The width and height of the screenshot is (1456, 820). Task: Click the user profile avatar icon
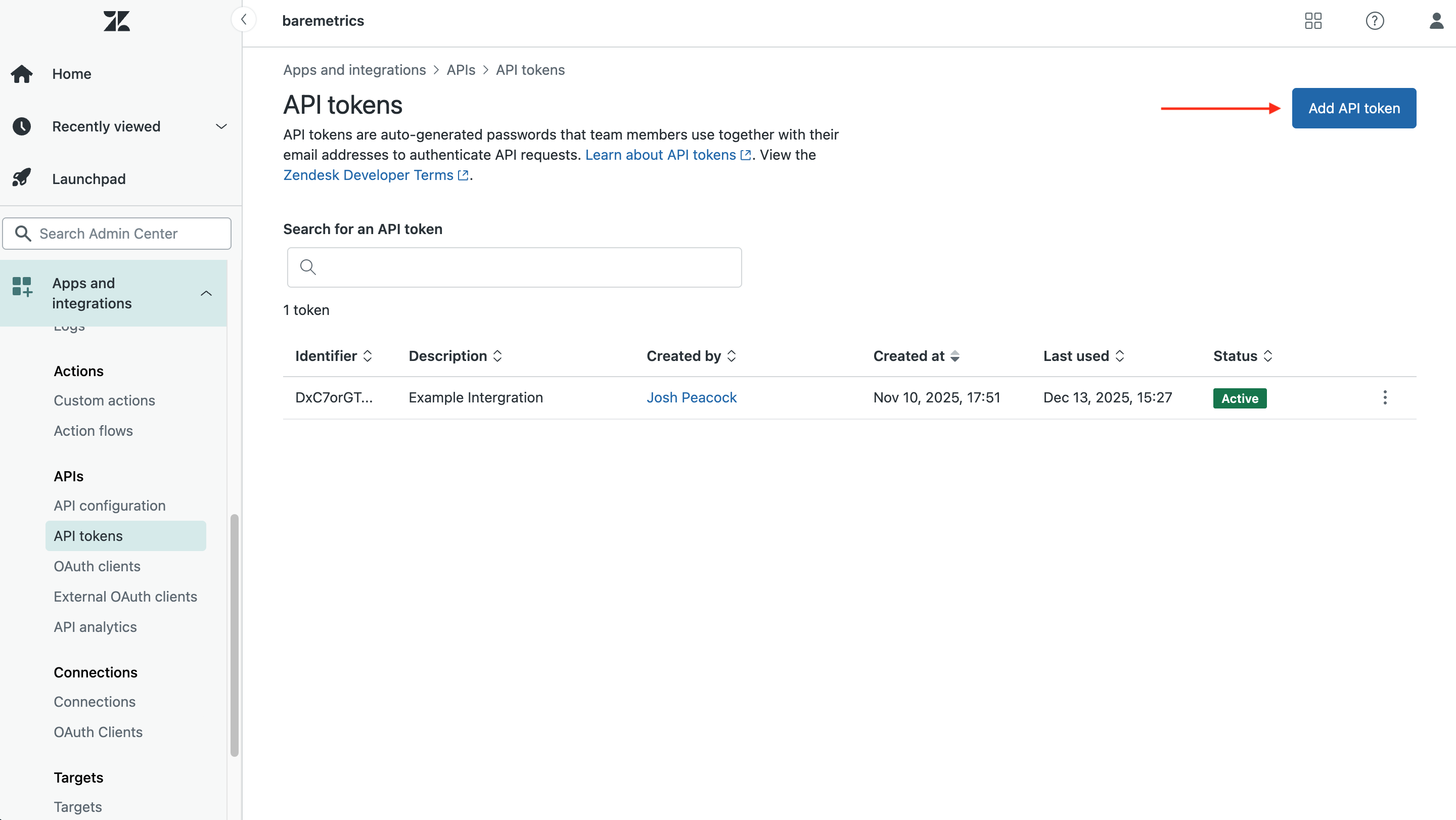pyautogui.click(x=1436, y=21)
